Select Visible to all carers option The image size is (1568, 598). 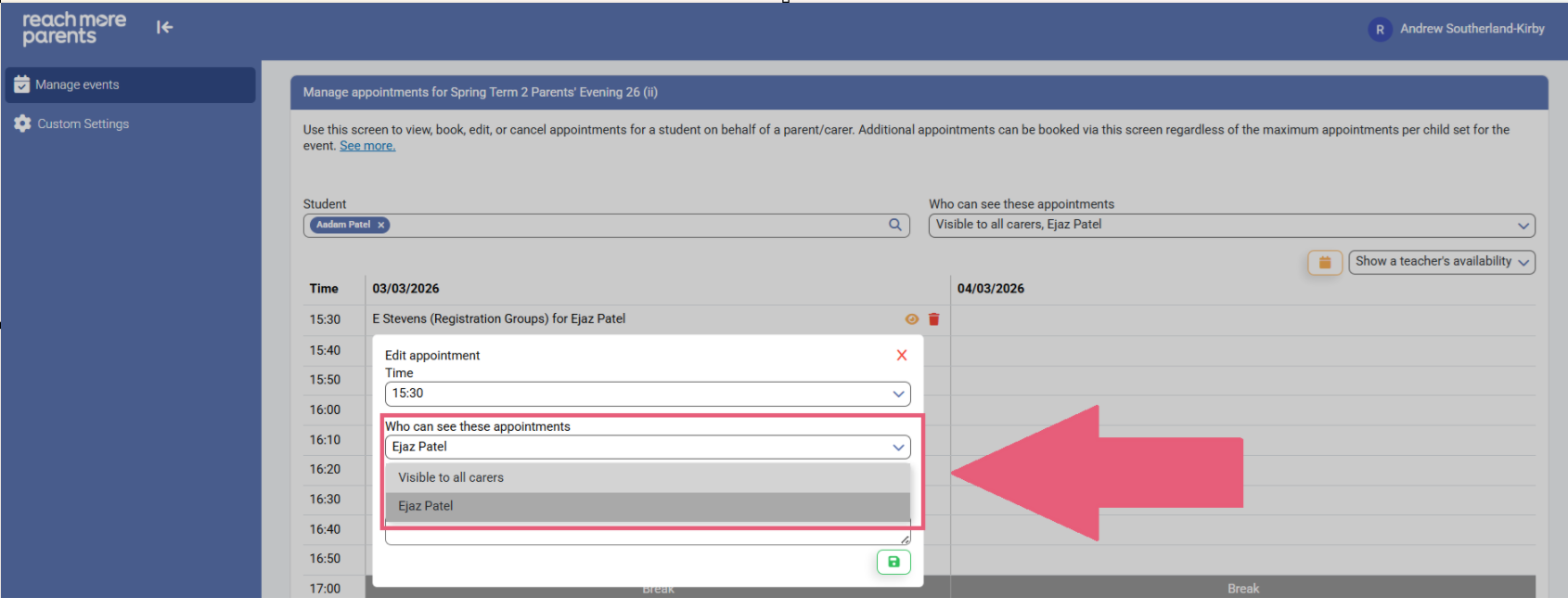coord(451,477)
